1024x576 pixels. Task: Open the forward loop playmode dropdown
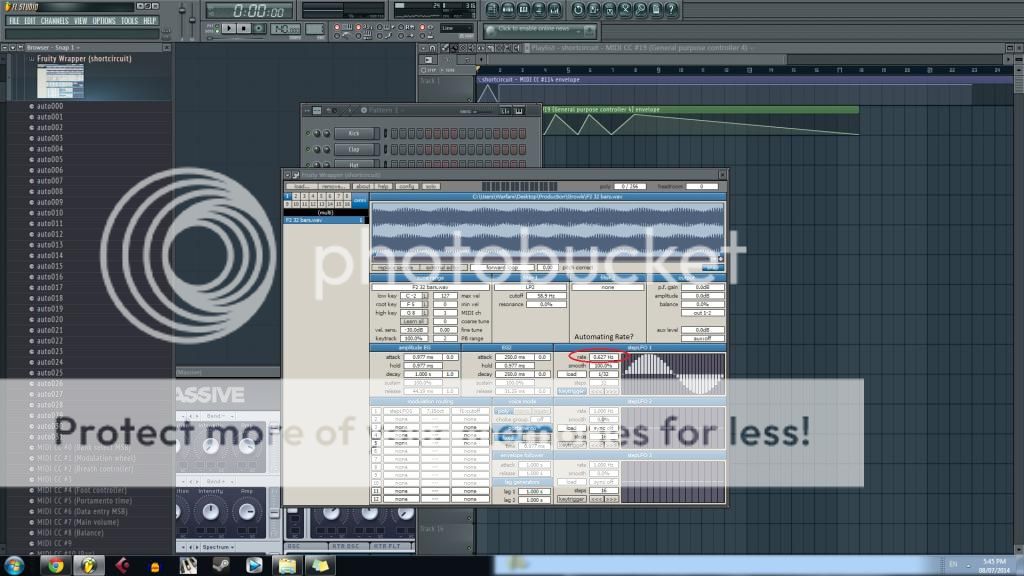click(502, 268)
